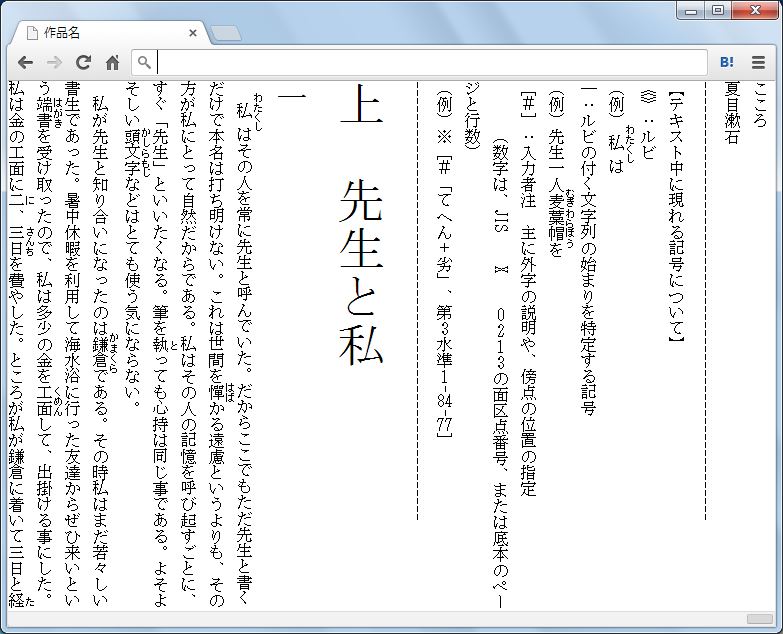Image resolution: width=783 pixels, height=634 pixels.
Task: Click the magnifier icon in the address bar
Action: point(144,62)
